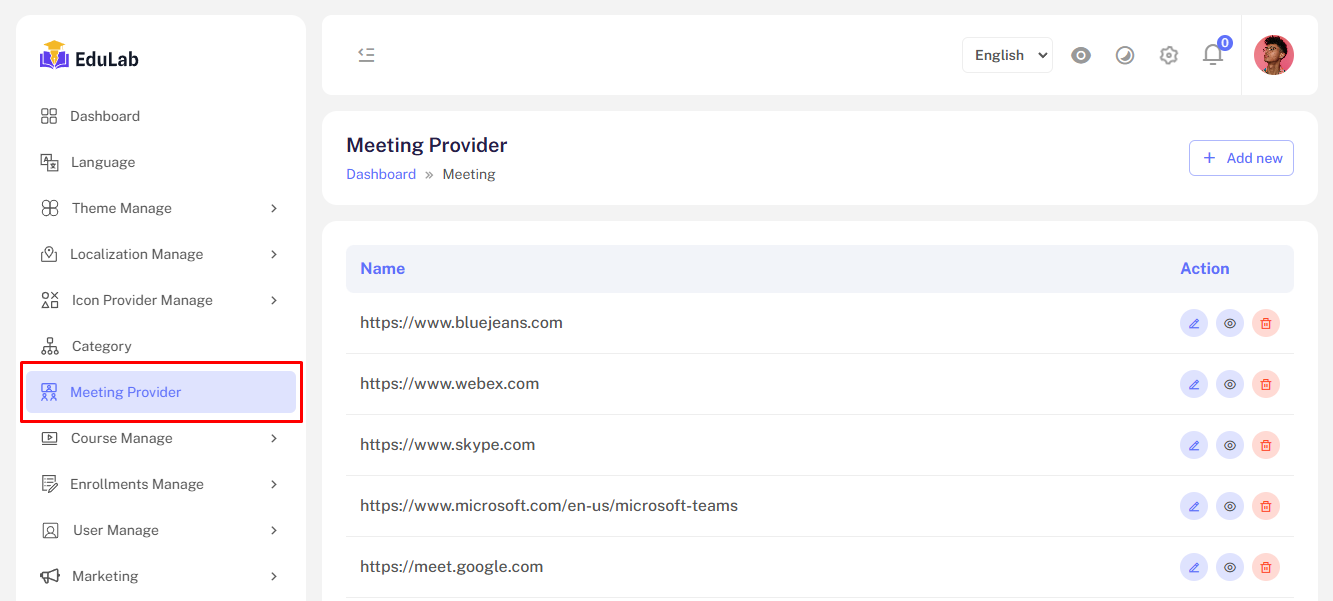Delete the meet.google.com provider row
The width and height of the screenshot is (1333, 601).
(1265, 567)
